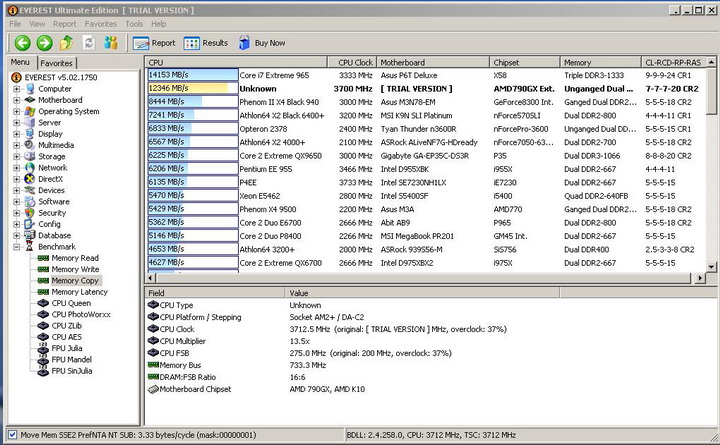Image resolution: width=720 pixels, height=445 pixels.
Task: Open the File menu
Action: [x=15, y=24]
